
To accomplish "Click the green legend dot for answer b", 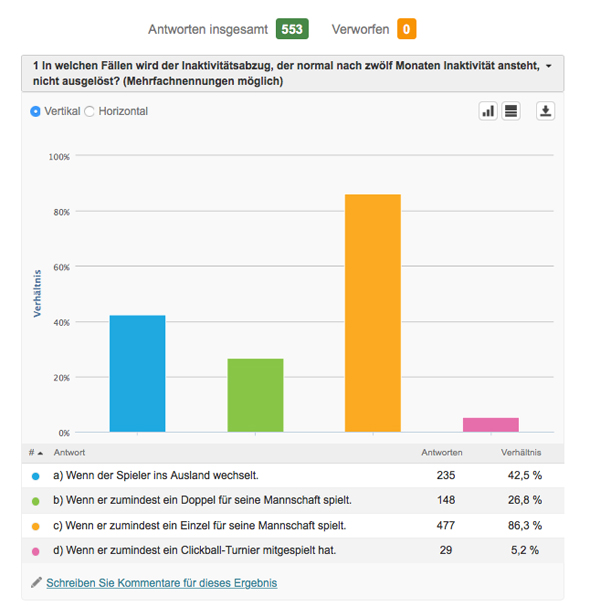I will tap(36, 501).
